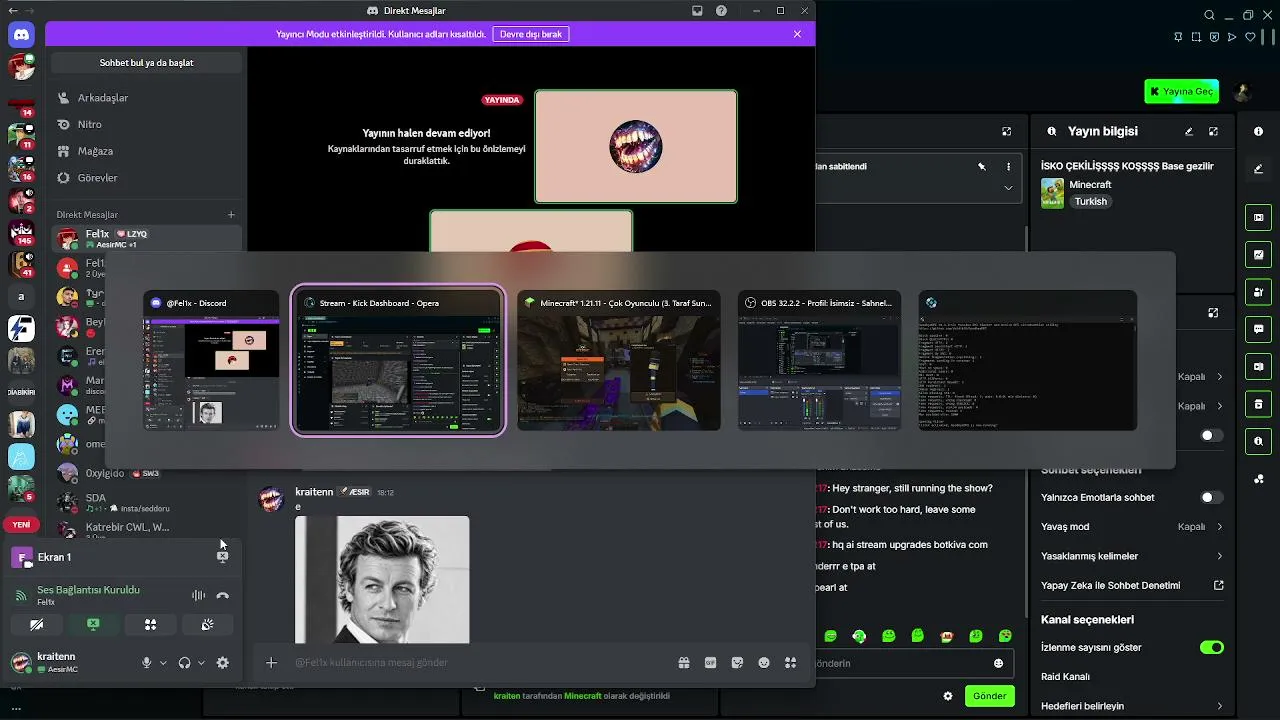The image size is (1280, 720).
Task: Open Discord user settings gear
Action: click(223, 662)
